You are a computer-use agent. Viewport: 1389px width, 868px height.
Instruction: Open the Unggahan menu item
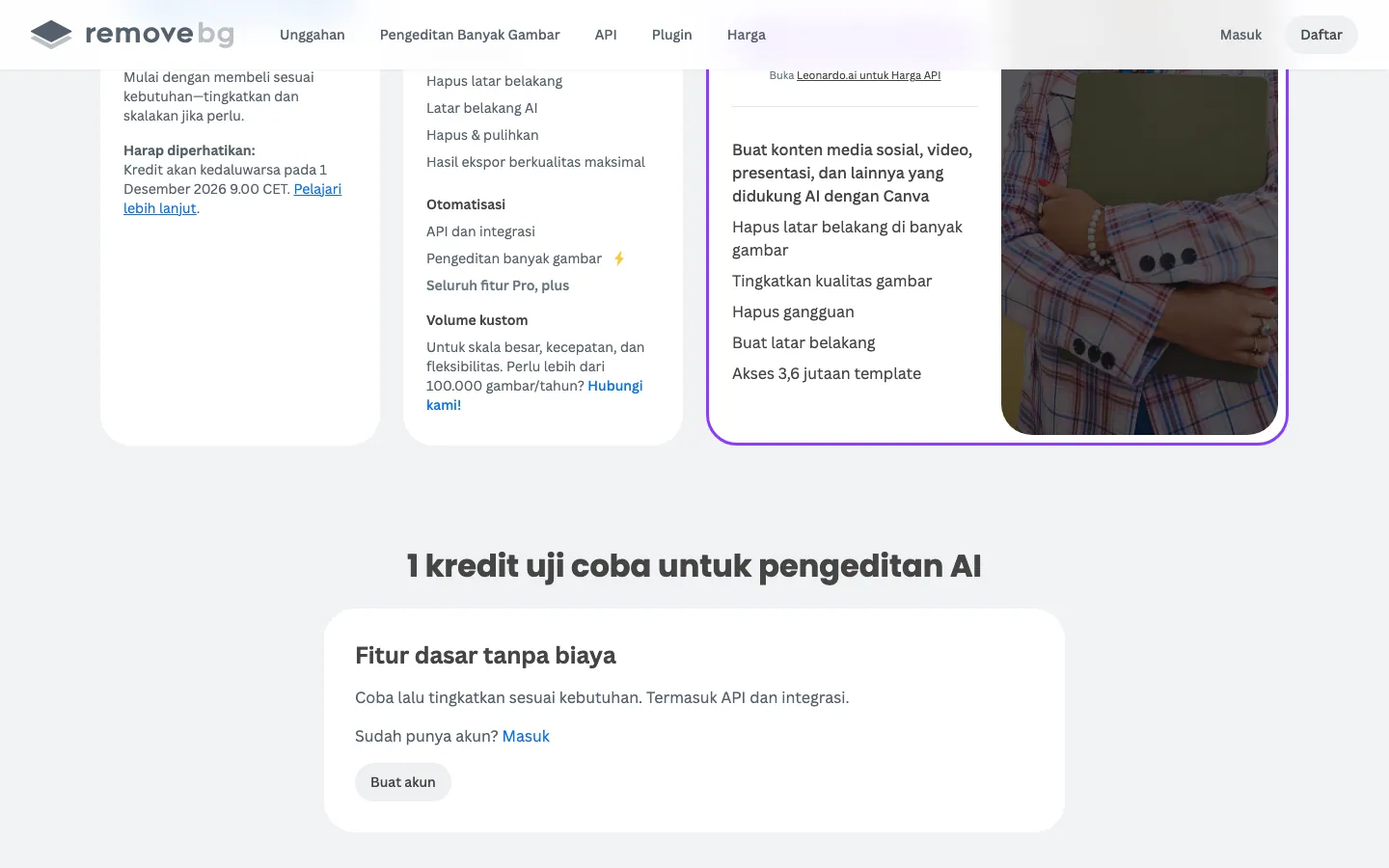(313, 35)
